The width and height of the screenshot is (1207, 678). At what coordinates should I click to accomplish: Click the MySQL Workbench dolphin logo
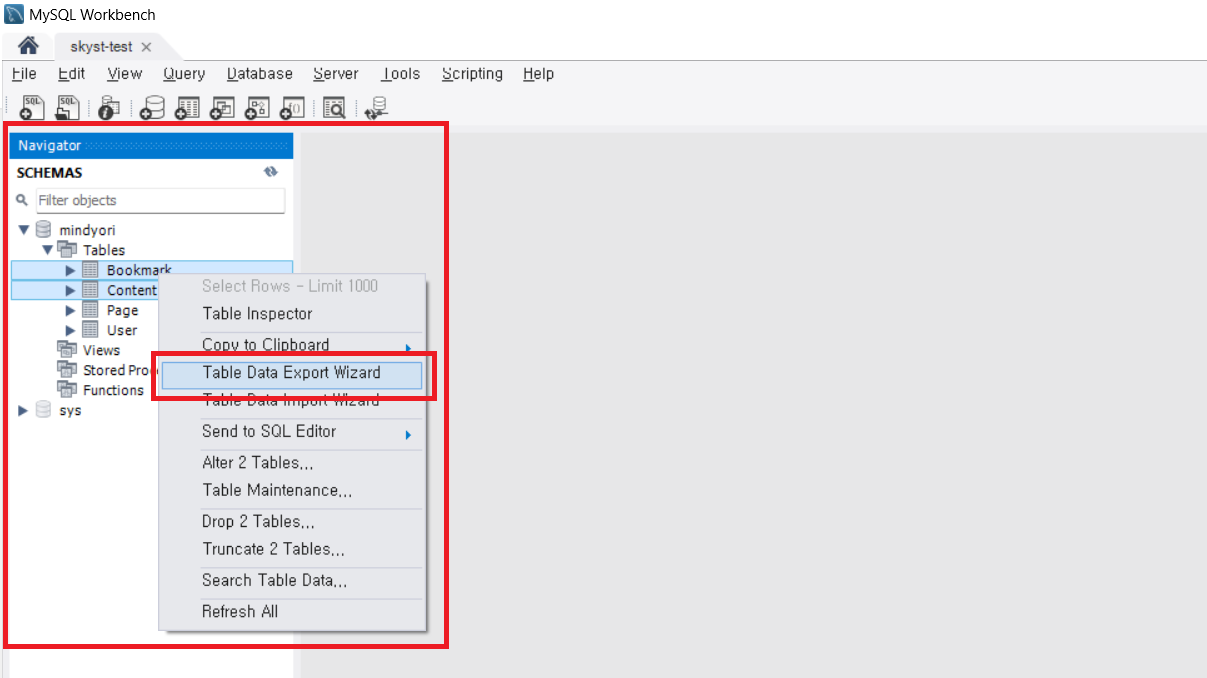point(15,15)
